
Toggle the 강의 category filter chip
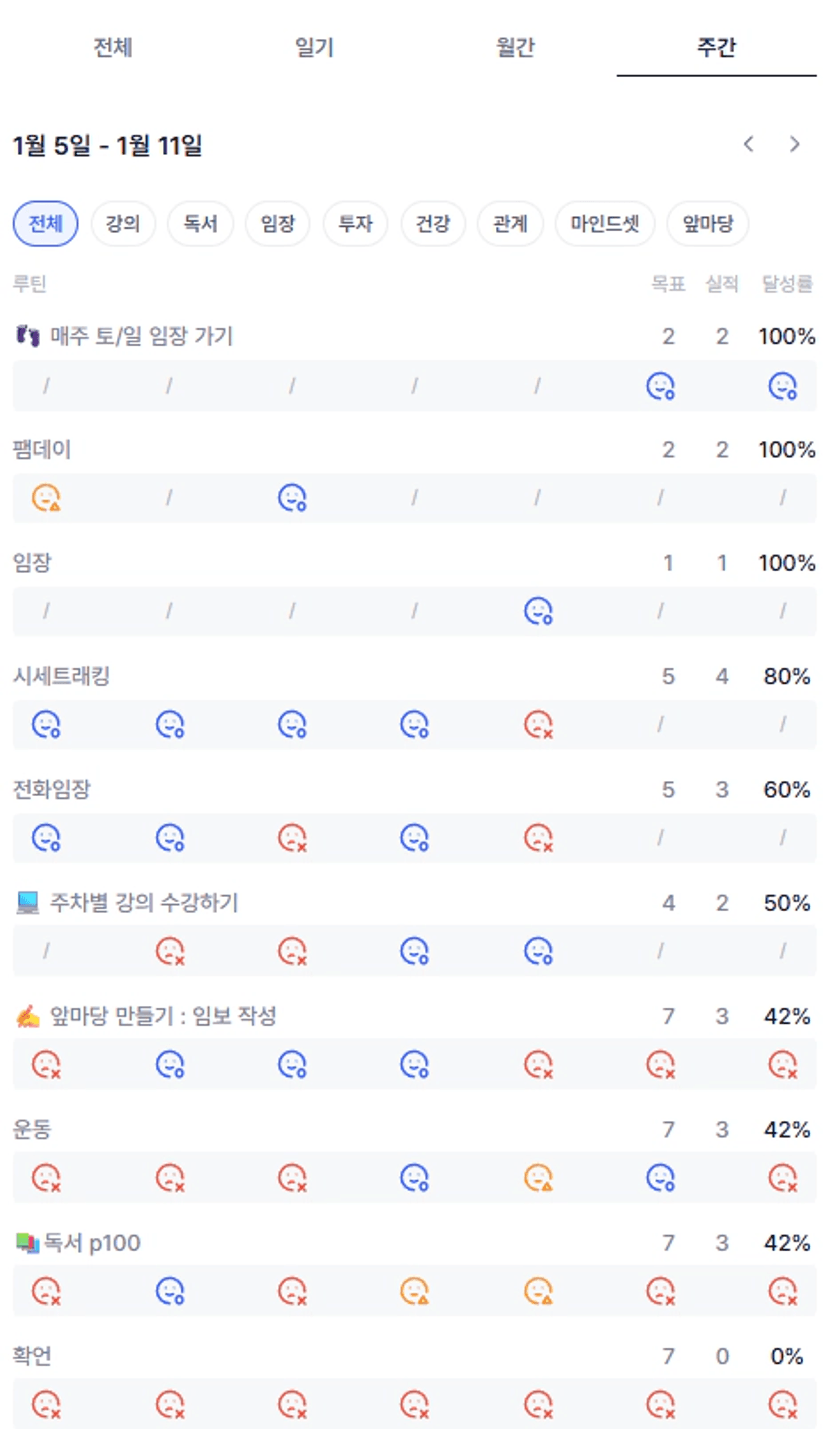point(123,224)
